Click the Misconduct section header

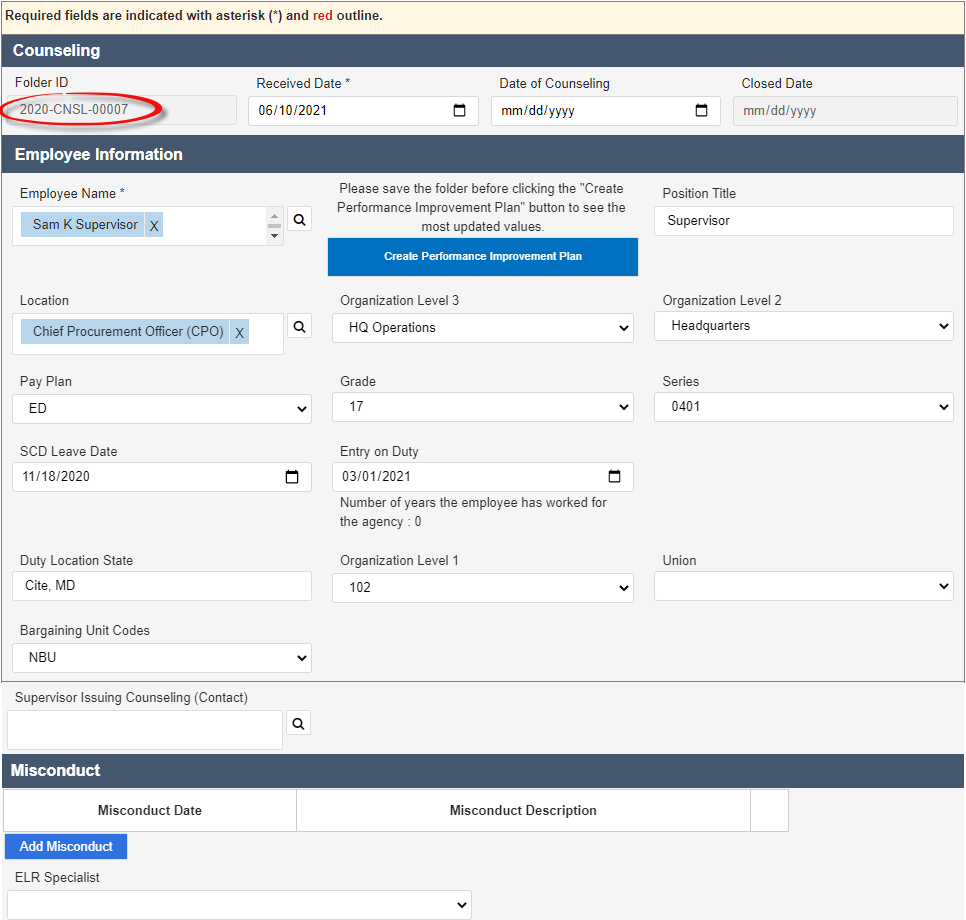(x=482, y=770)
